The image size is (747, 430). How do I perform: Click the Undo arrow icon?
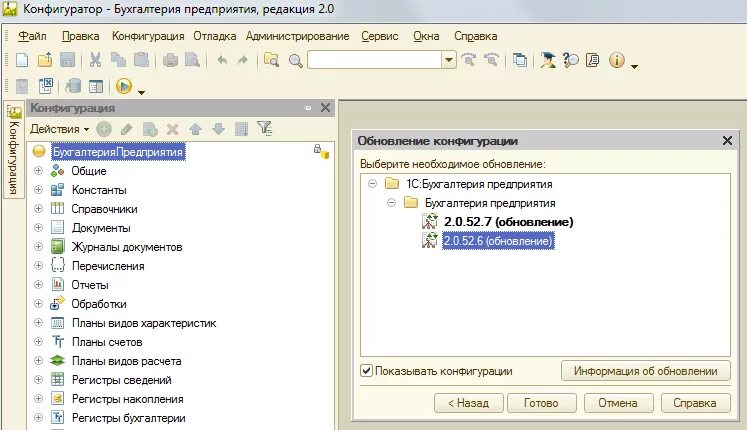[222, 60]
